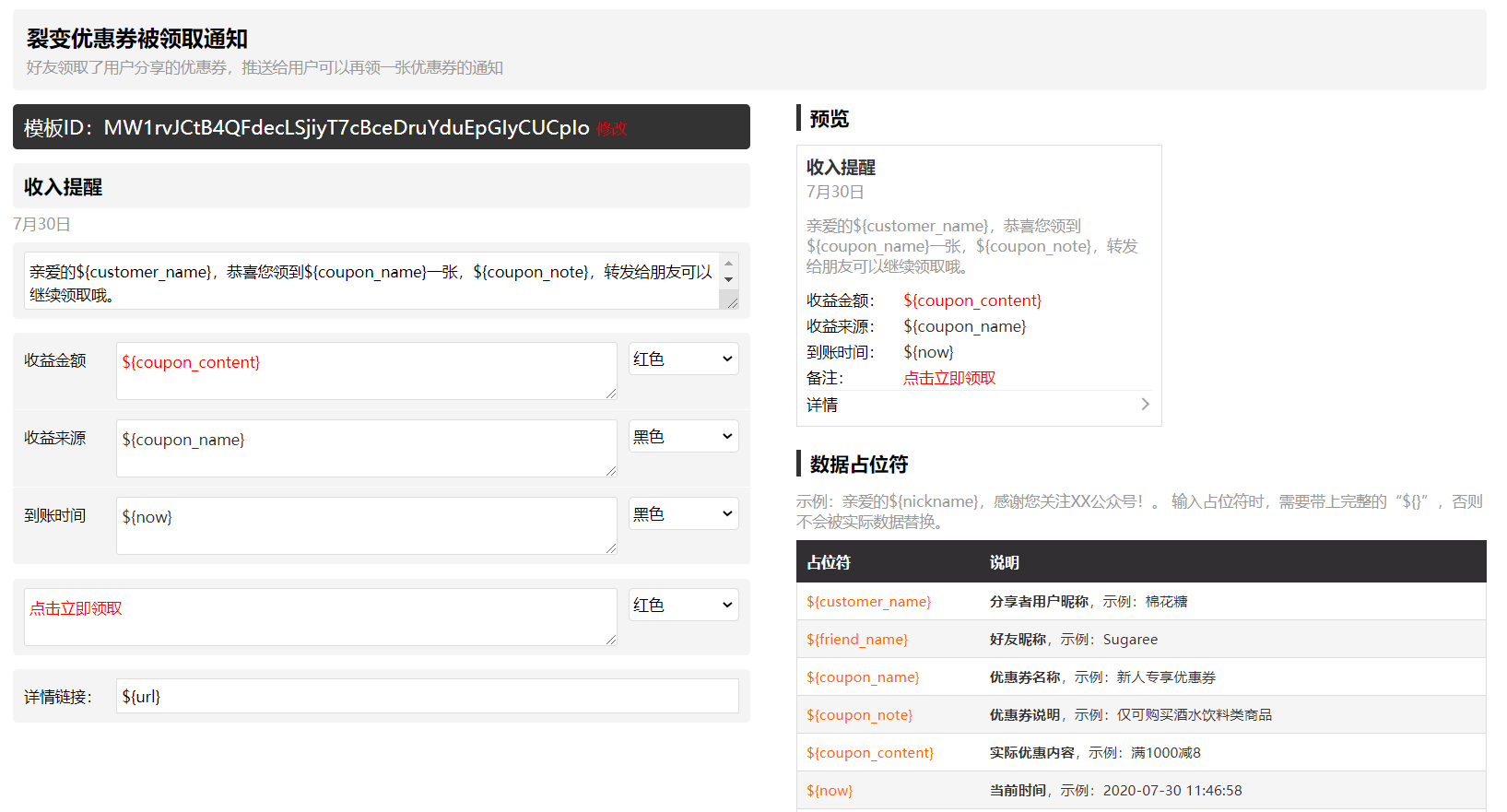Image resolution: width=1507 pixels, height=812 pixels.
Task: Focus the 详情链接 URL input field
Action: (x=428, y=696)
